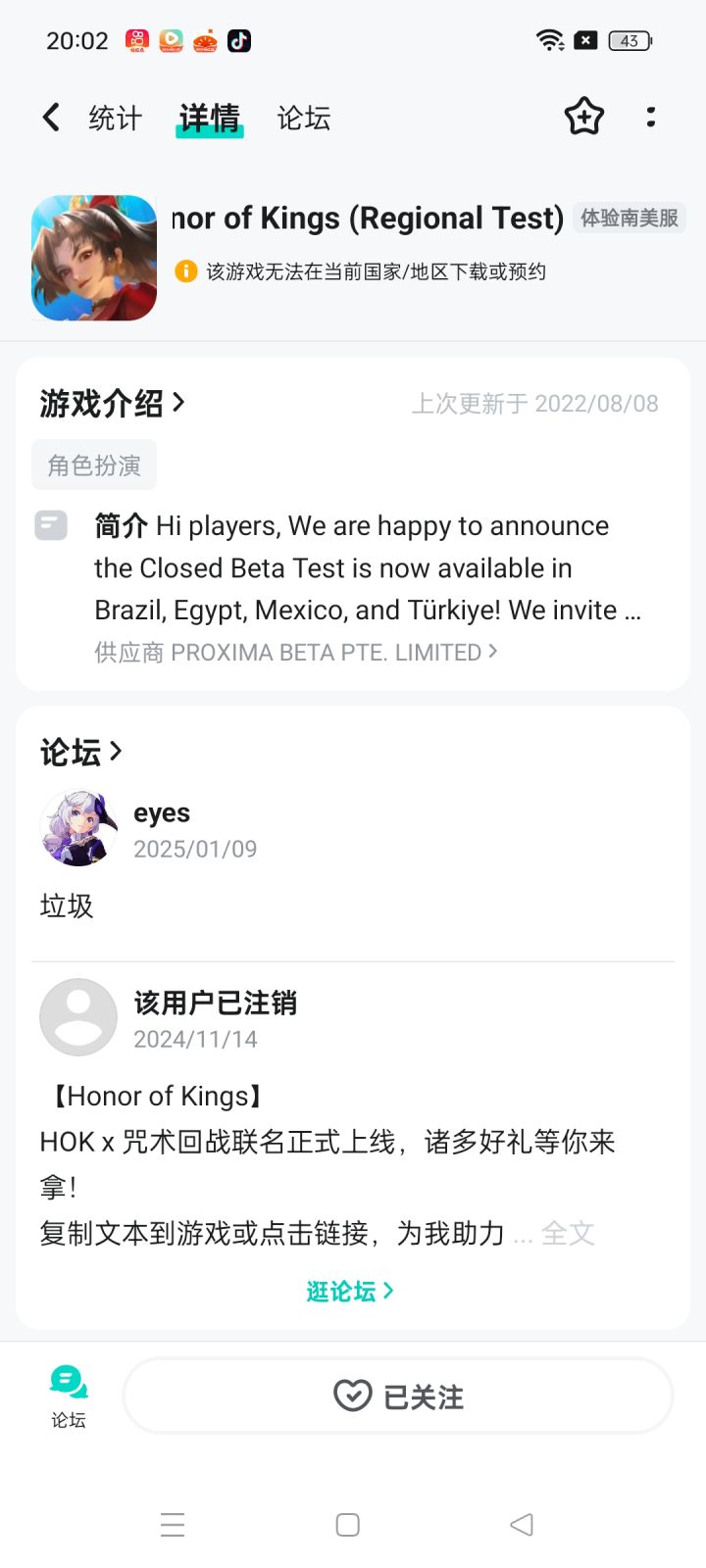The width and height of the screenshot is (706, 1568).
Task: Expand the 游戏介绍 section
Action: point(112,403)
